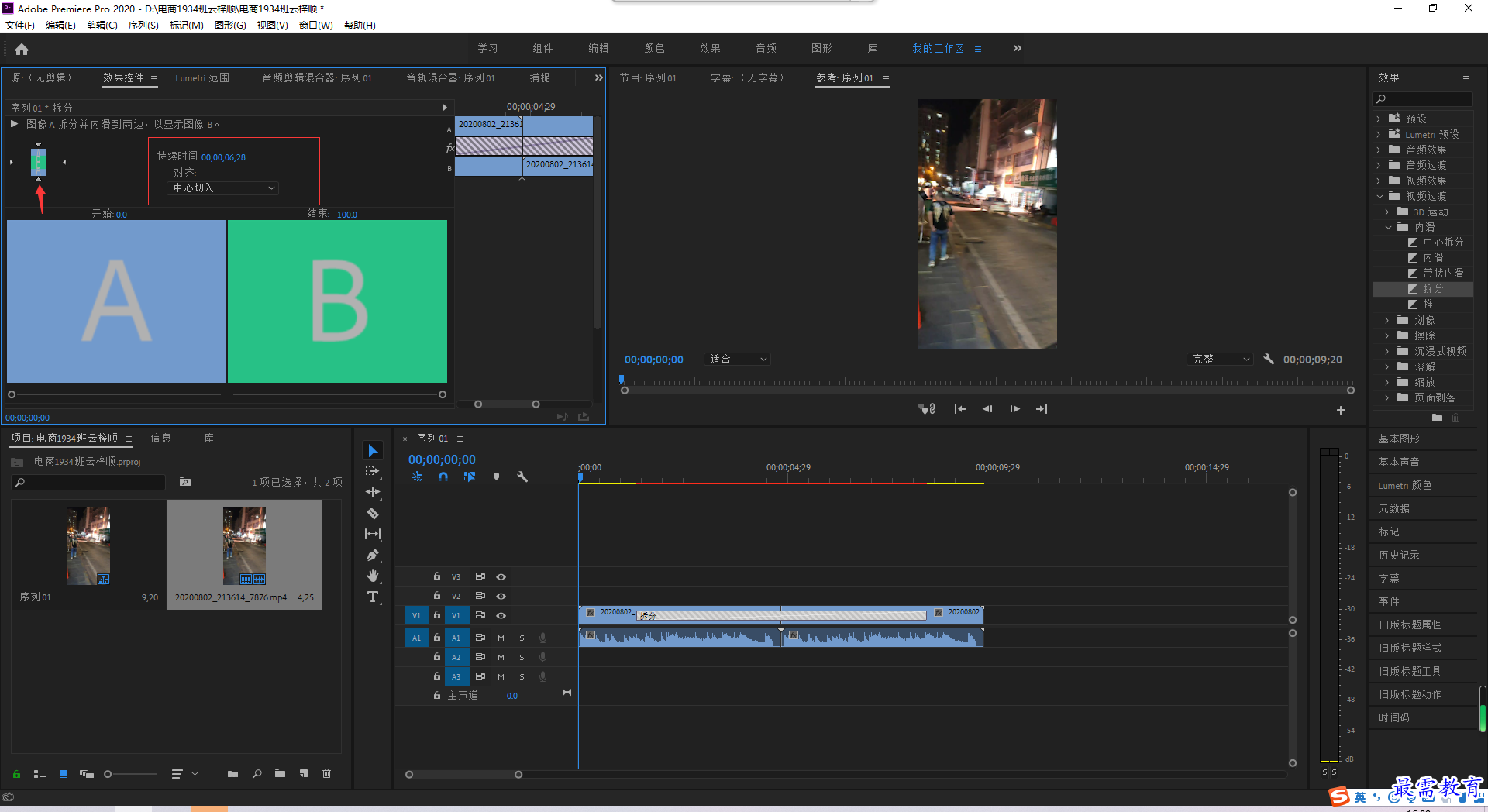The height and width of the screenshot is (812, 1488).
Task: Select the Selection tool arrow
Action: click(373, 451)
